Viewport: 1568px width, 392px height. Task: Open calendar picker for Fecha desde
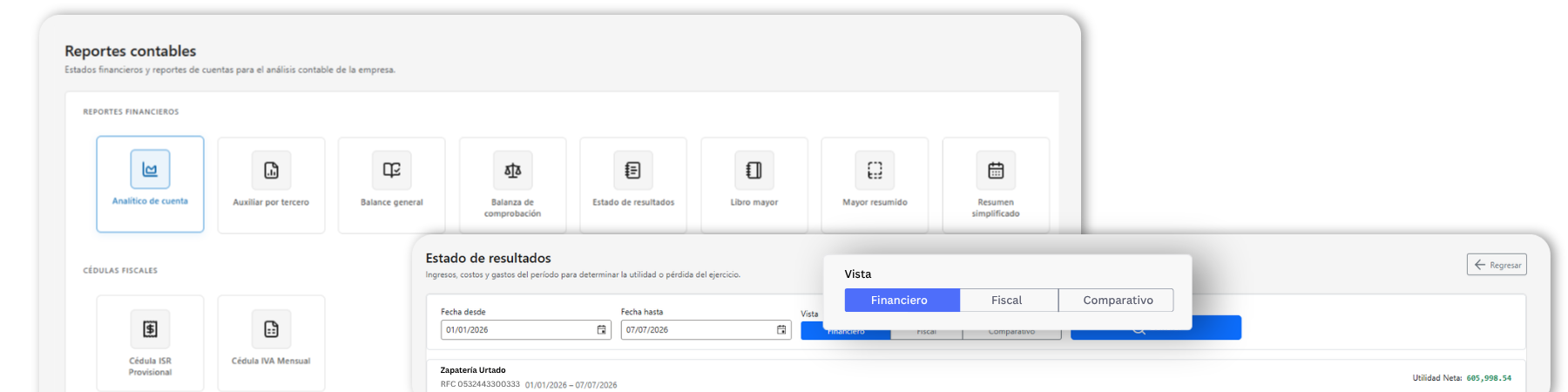pyautogui.click(x=601, y=330)
